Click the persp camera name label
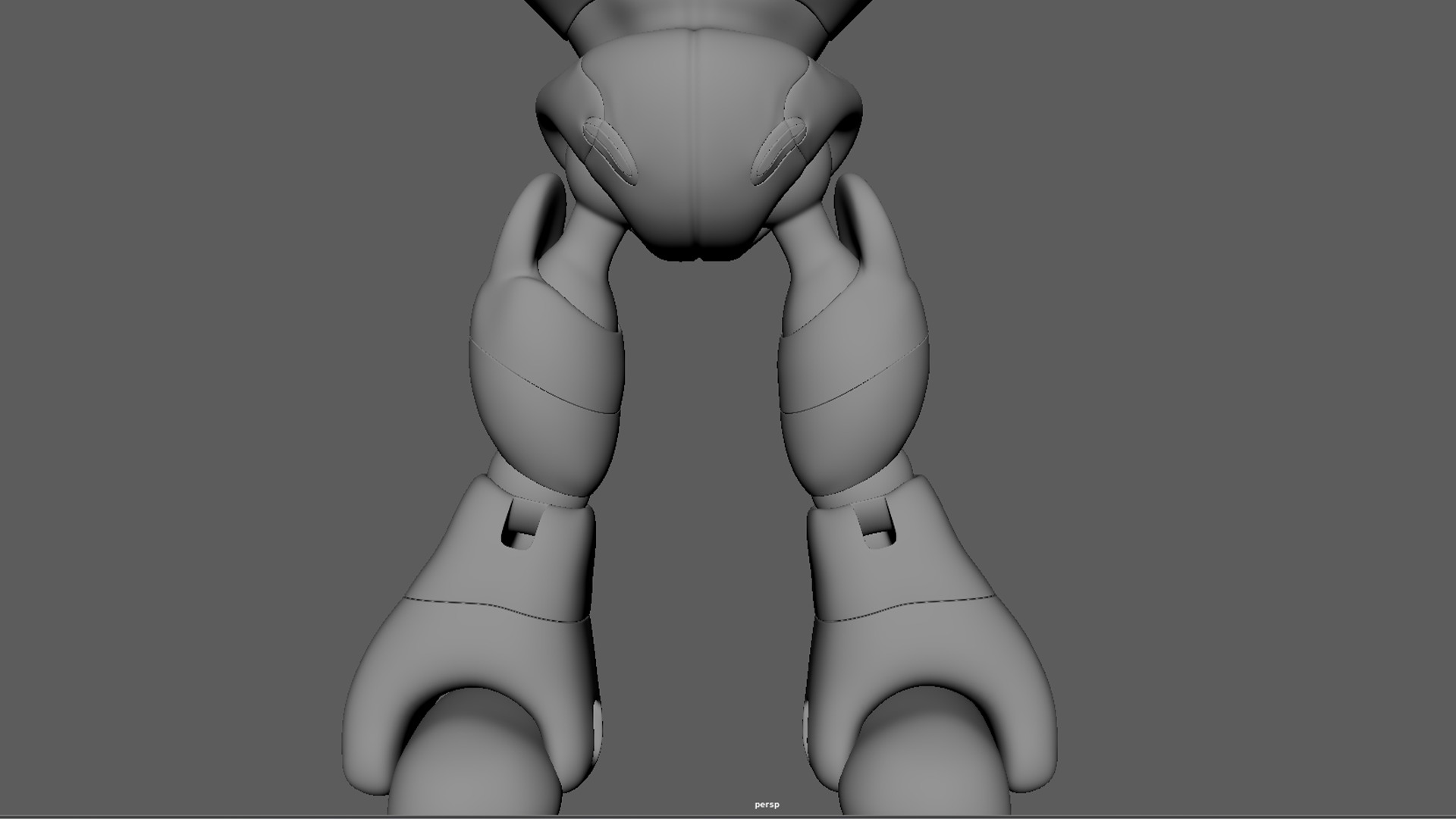This screenshot has height=819, width=1456. click(x=767, y=805)
